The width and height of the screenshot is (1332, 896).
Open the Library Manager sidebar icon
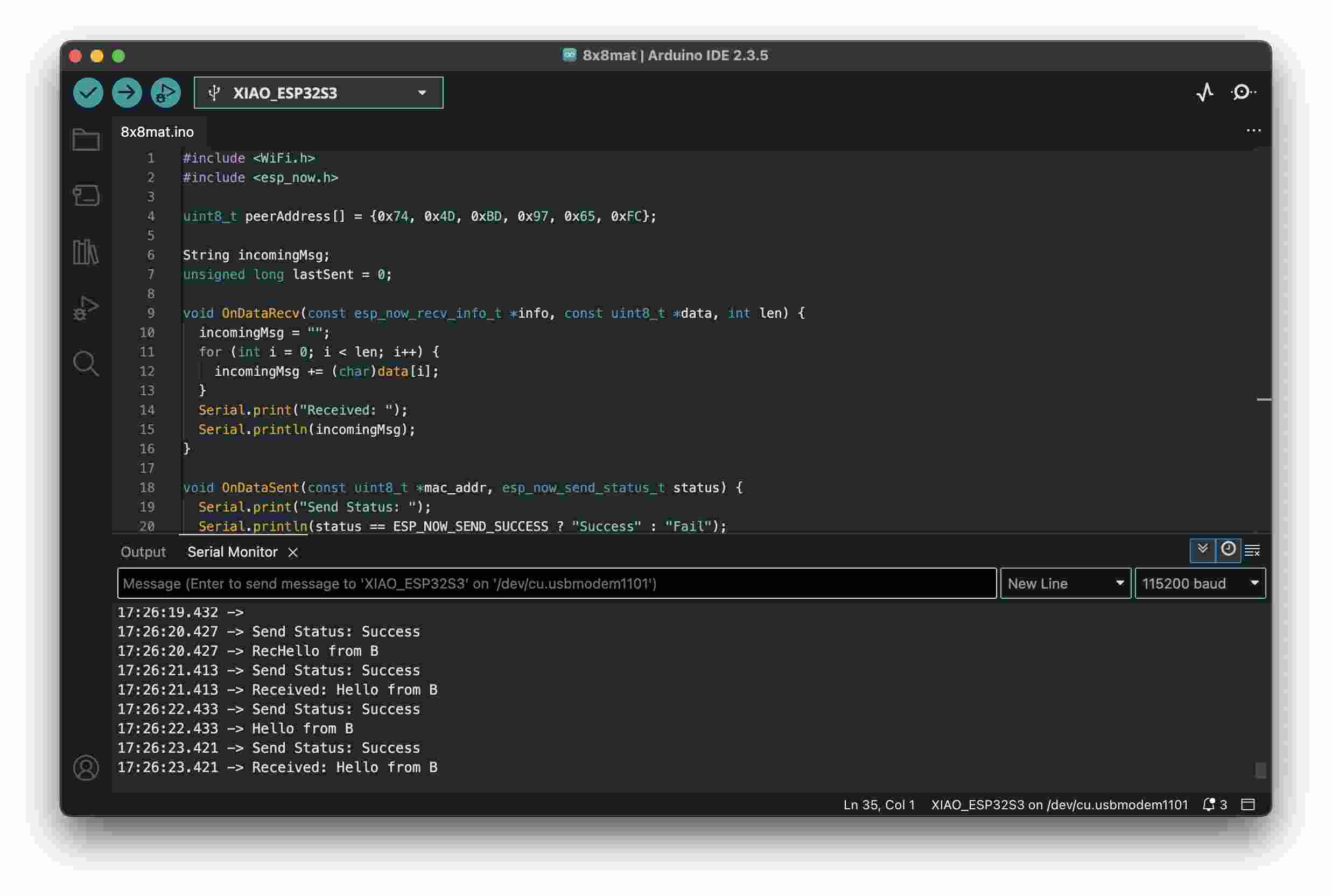[x=86, y=251]
